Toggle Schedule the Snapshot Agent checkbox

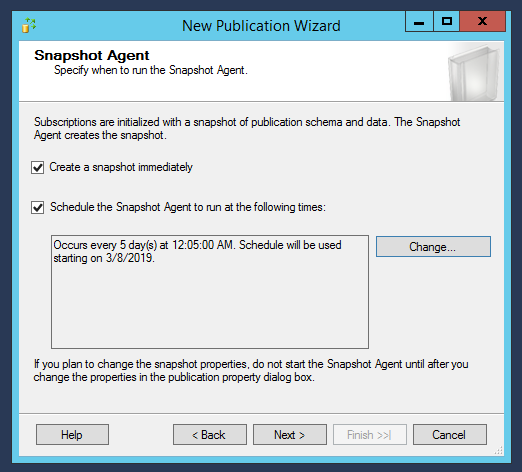coord(37,207)
